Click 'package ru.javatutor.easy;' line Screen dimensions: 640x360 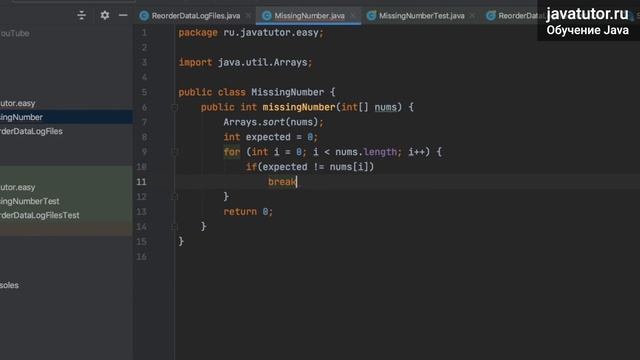(251, 33)
